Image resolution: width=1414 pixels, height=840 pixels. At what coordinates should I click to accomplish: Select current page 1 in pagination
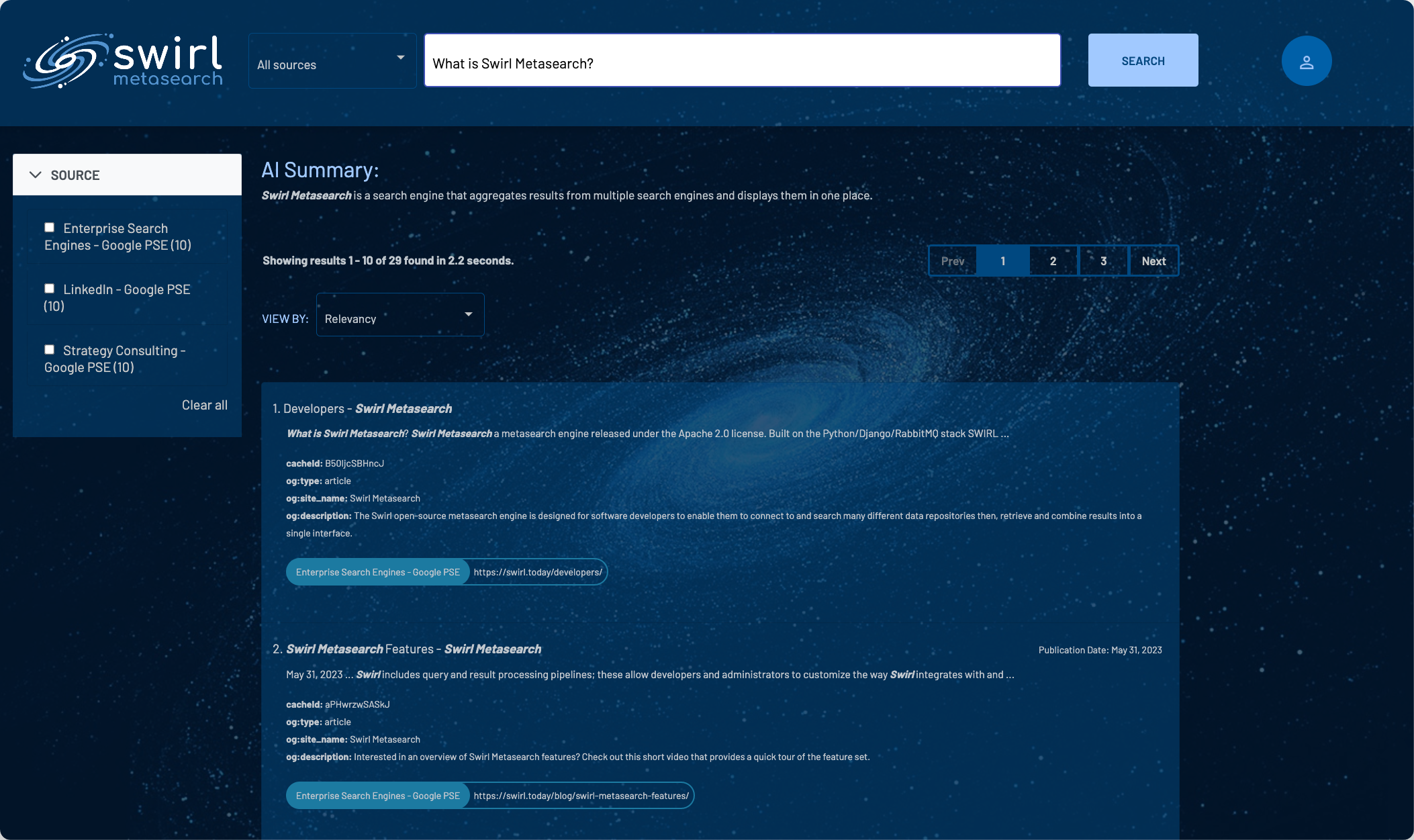click(x=1002, y=261)
